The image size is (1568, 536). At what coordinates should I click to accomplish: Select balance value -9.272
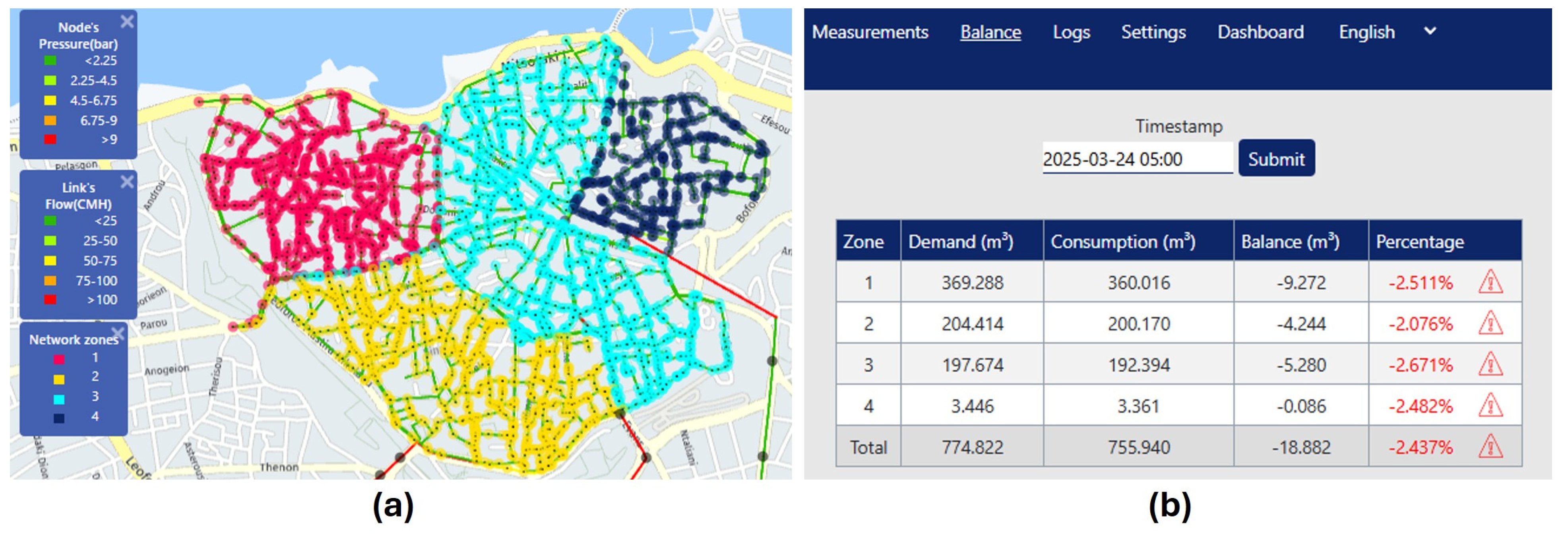pos(1301,282)
